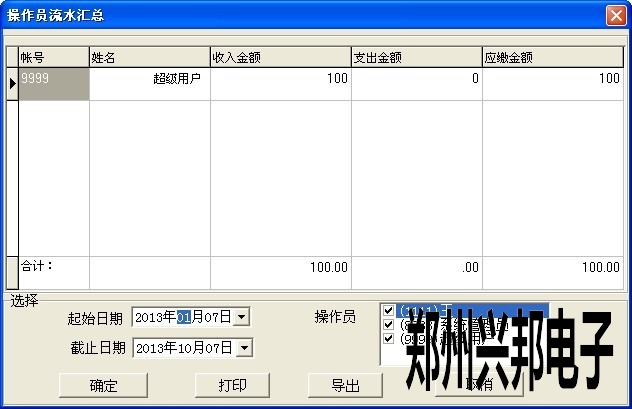Close the 操作员流水汇总 window
The height and width of the screenshot is (409, 632).
click(615, 15)
